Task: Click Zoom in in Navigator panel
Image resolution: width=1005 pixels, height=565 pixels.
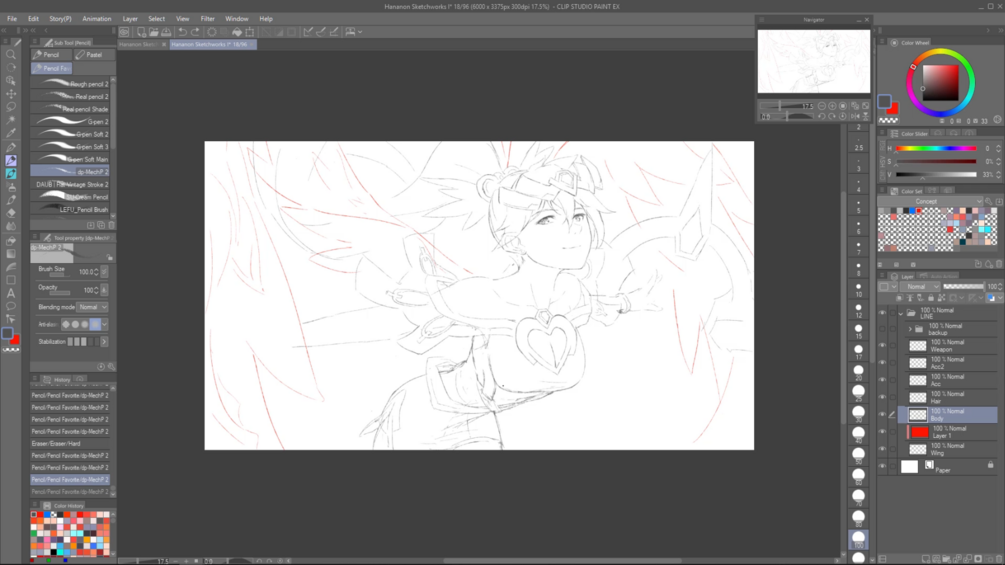Action: click(x=832, y=106)
